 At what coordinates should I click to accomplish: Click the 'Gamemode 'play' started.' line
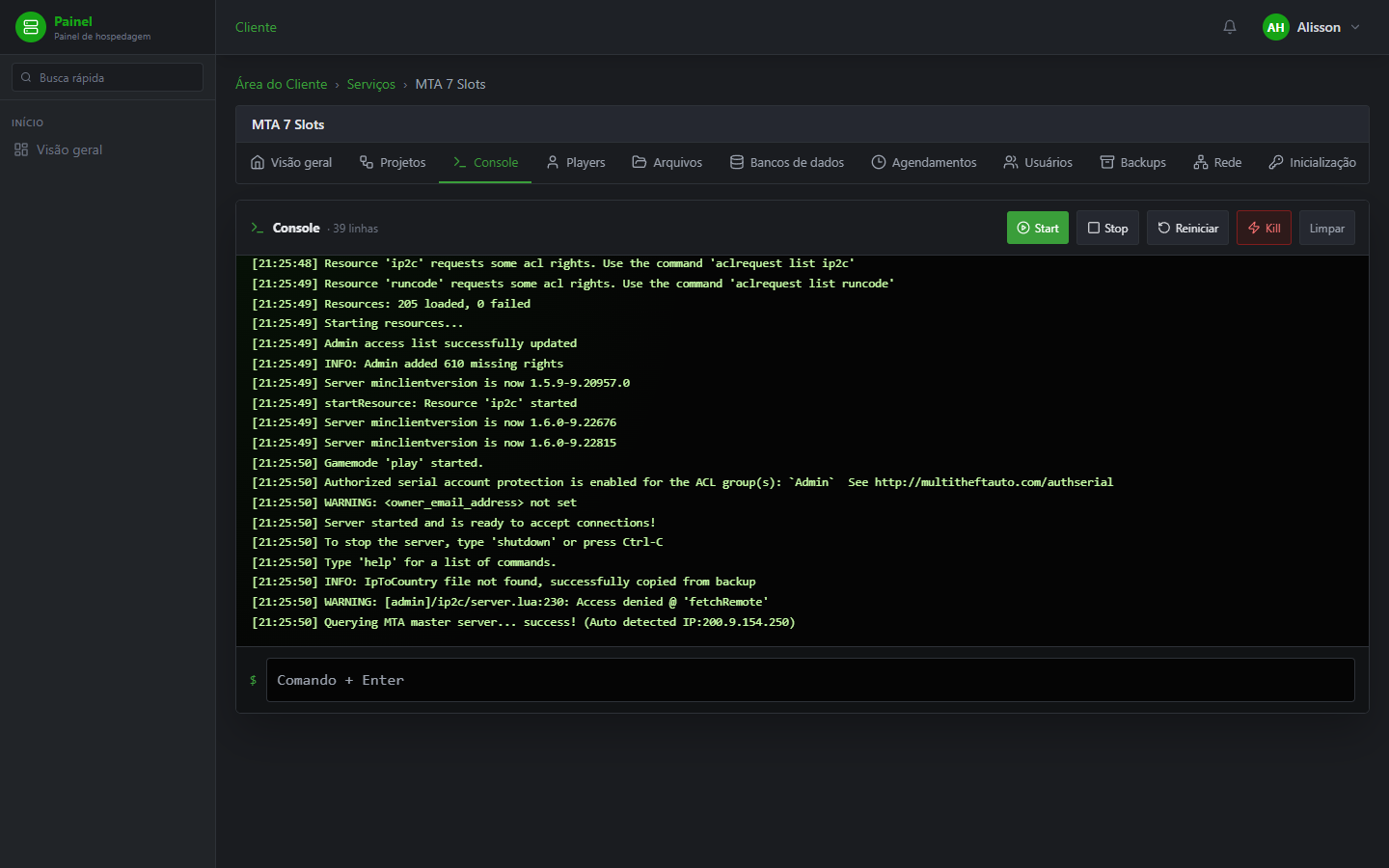click(x=368, y=463)
